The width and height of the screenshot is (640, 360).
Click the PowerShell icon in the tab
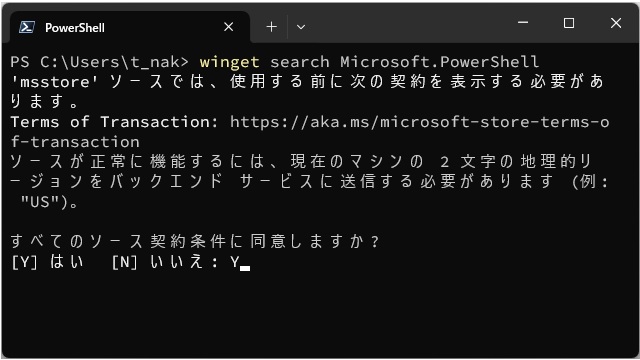point(27,27)
